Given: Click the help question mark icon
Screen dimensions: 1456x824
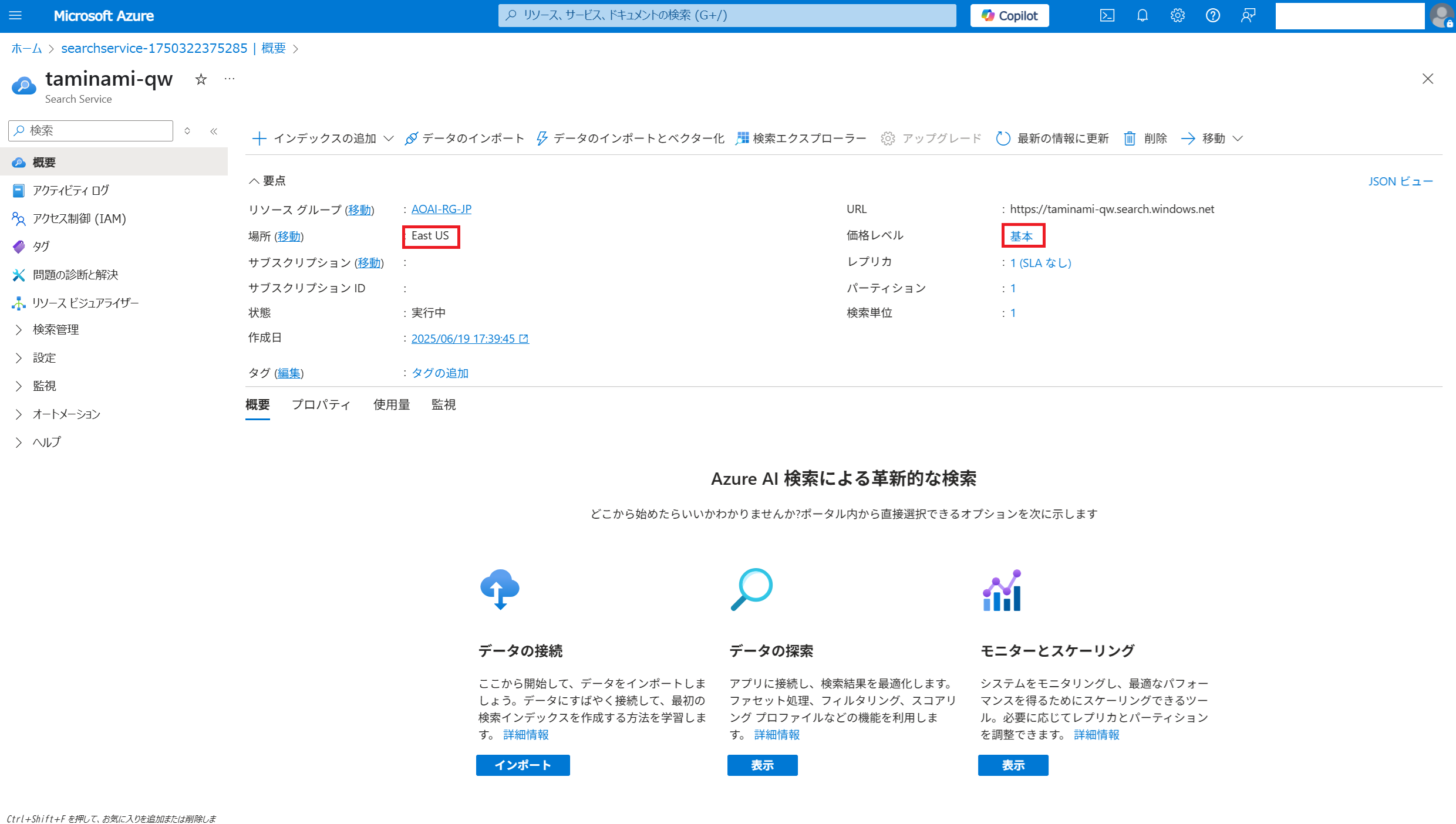Looking at the screenshot, I should click(1212, 16).
